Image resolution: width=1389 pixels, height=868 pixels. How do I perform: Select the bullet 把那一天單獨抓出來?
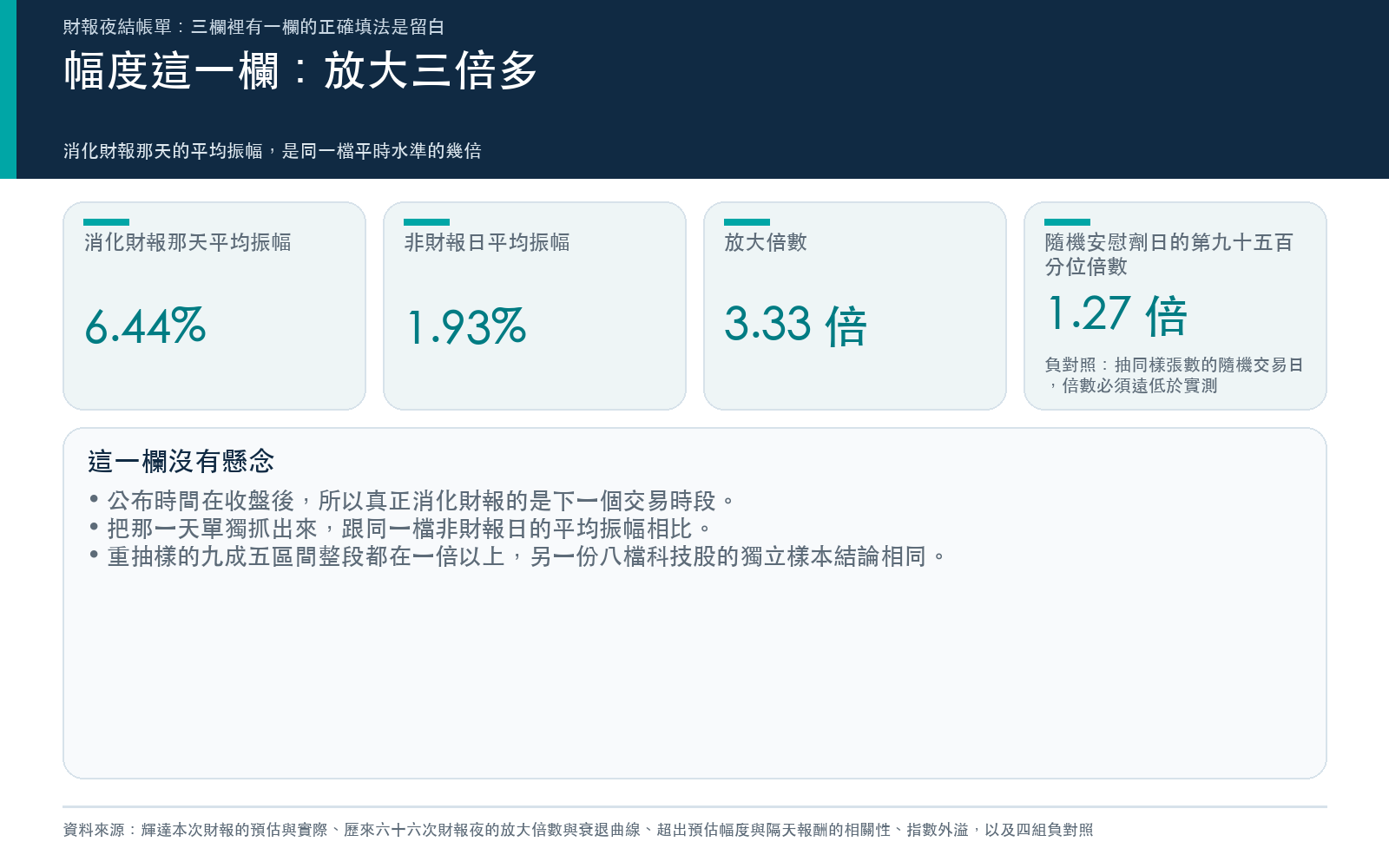click(400, 529)
